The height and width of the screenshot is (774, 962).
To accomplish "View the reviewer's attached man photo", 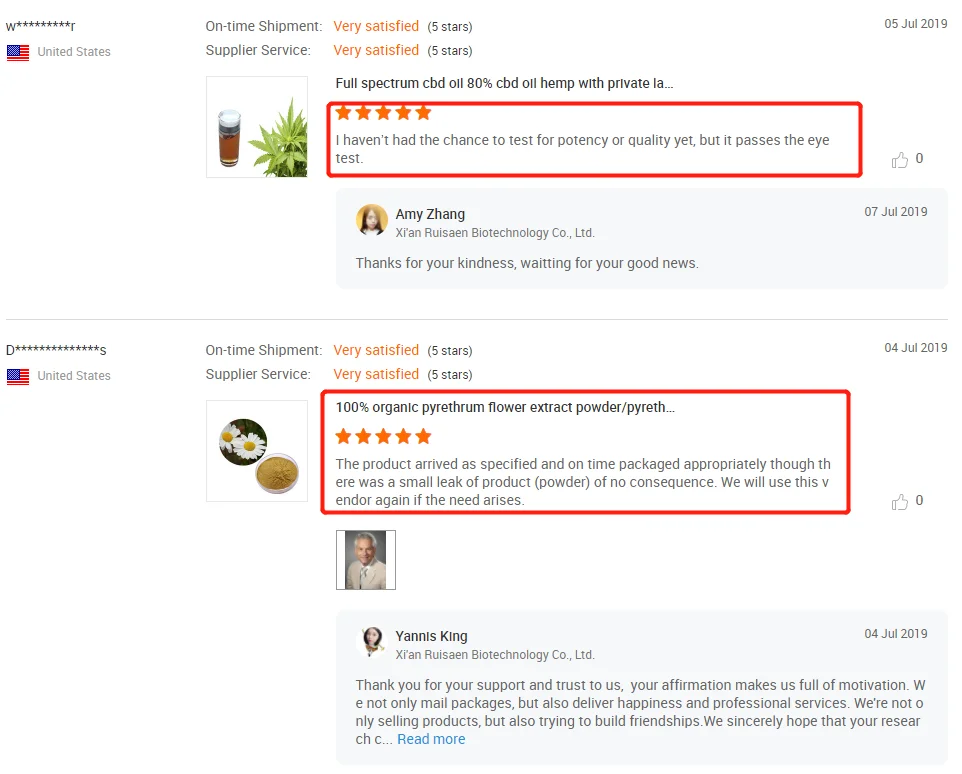I will pyautogui.click(x=366, y=560).
